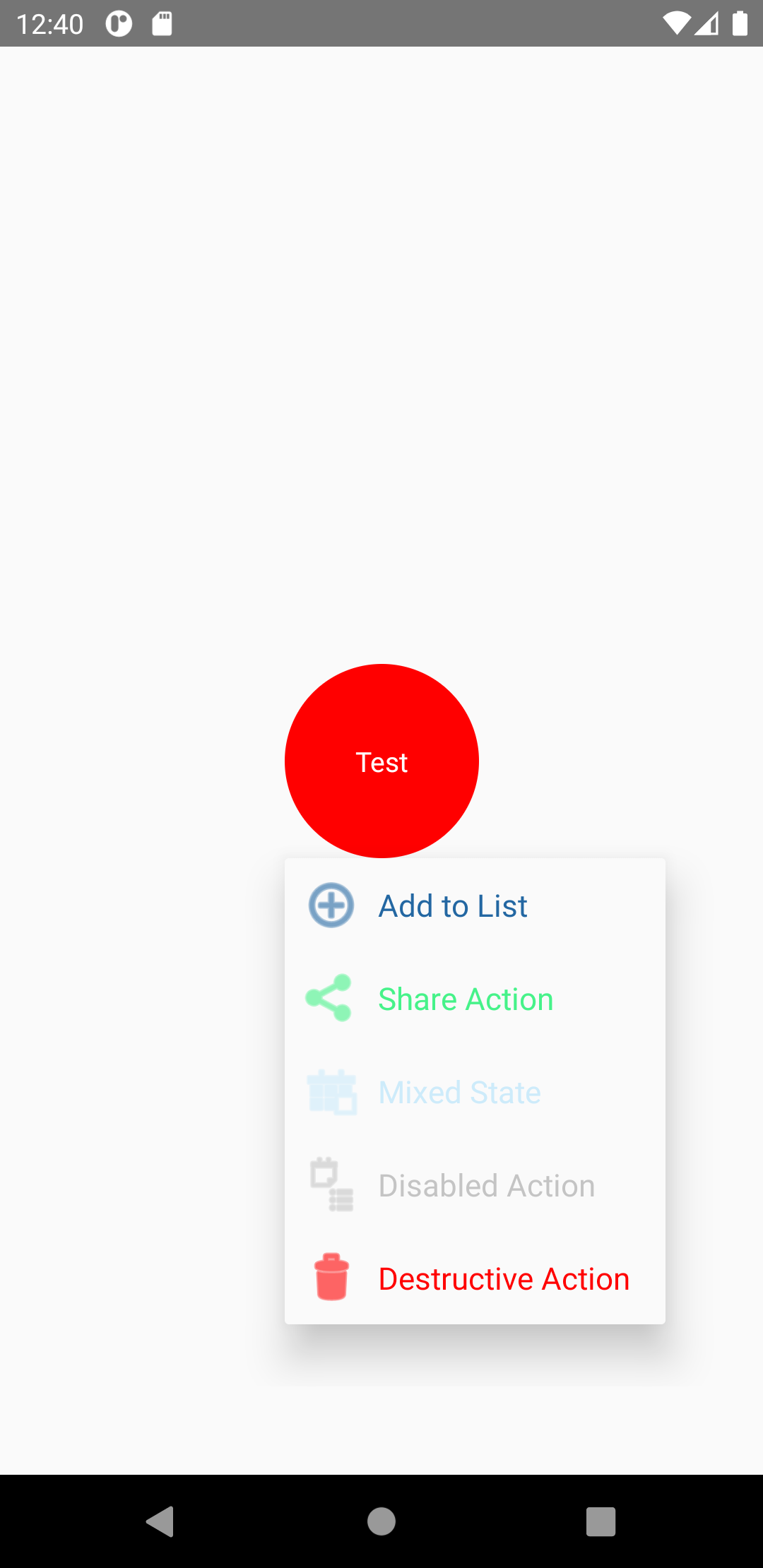Tap the Disabled Action menu entry

point(486,1185)
